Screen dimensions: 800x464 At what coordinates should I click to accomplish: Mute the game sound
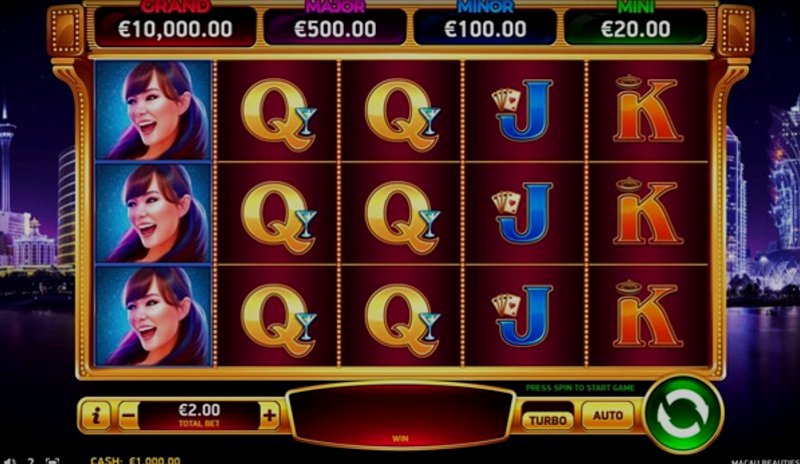point(10,461)
